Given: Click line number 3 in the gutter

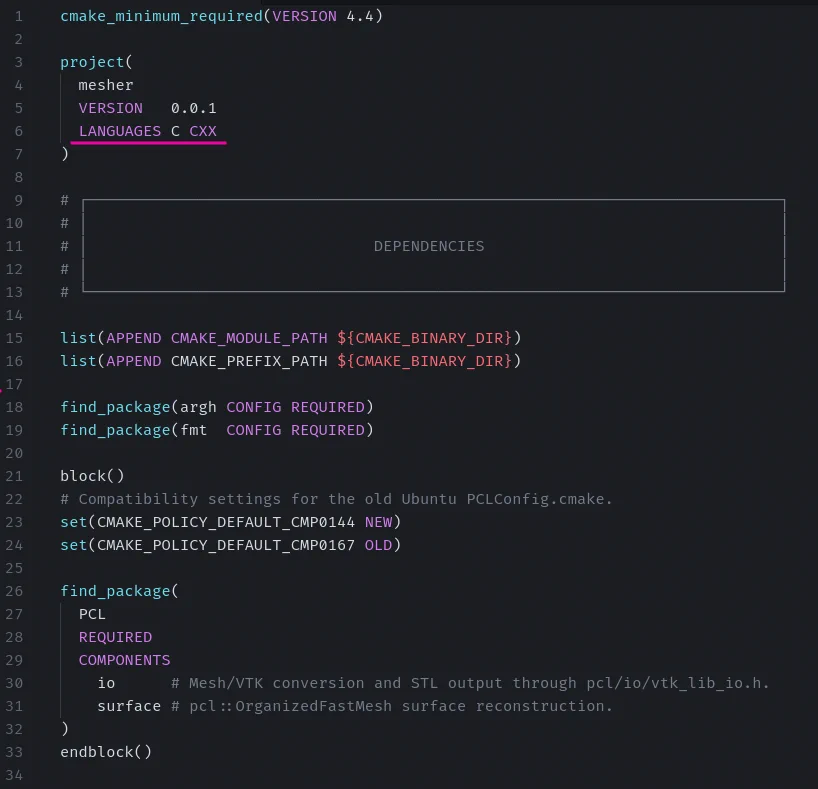Looking at the screenshot, I should click(19, 62).
